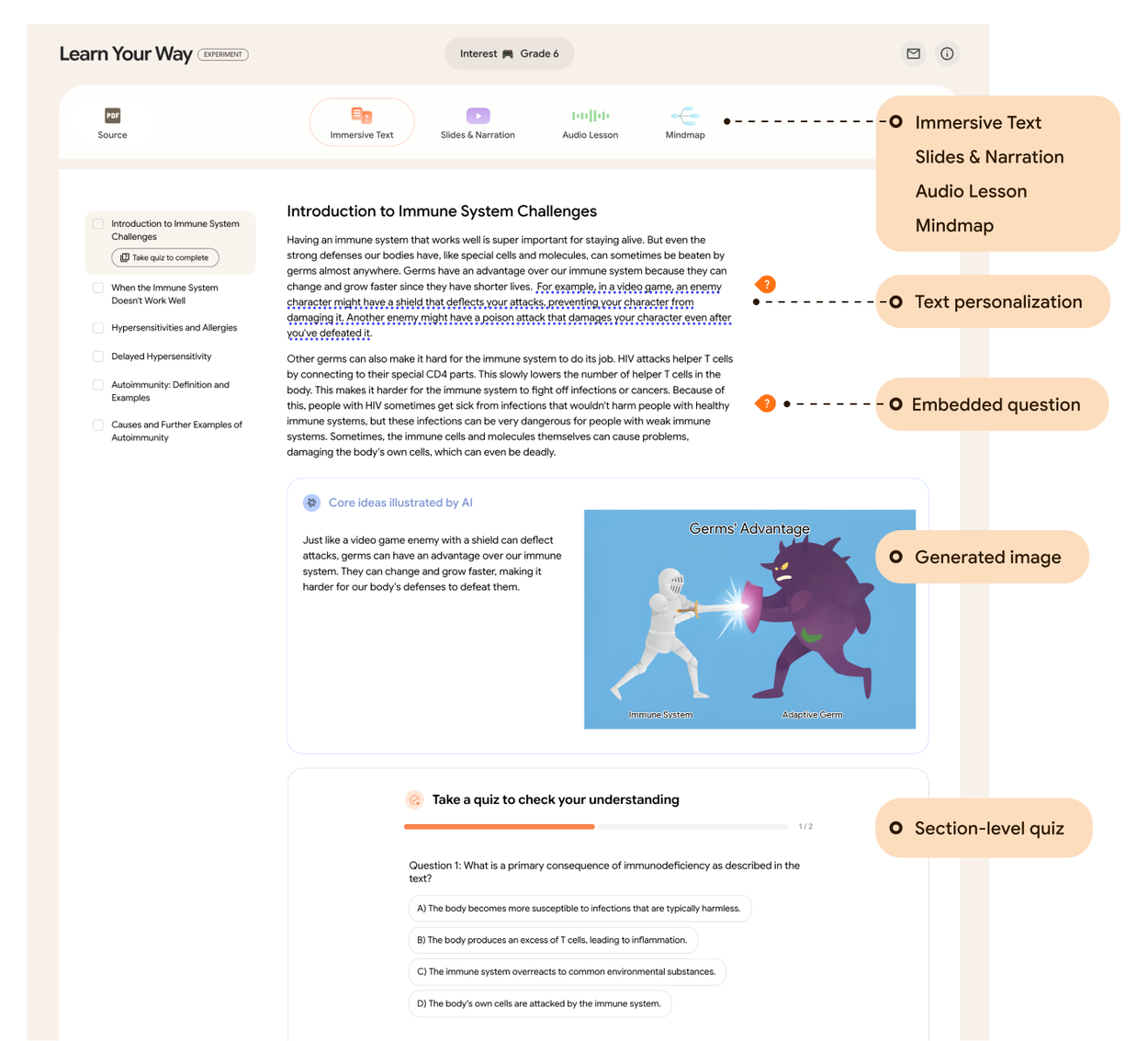Click the Core ideas illustrated by AI icon
Screen dimensions: 1148x1041
click(311, 503)
